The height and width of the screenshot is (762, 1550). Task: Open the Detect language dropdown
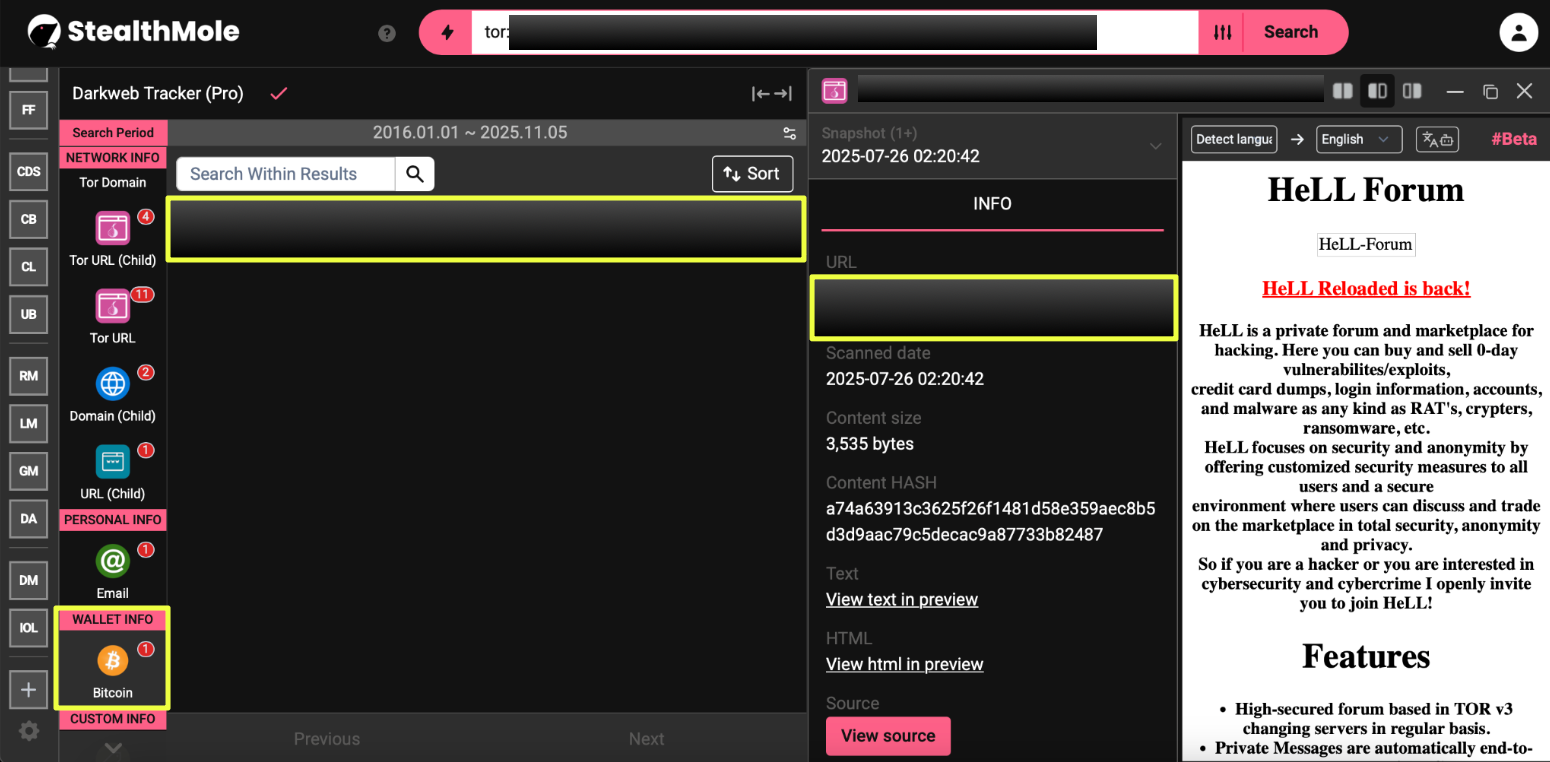[x=1233, y=139]
